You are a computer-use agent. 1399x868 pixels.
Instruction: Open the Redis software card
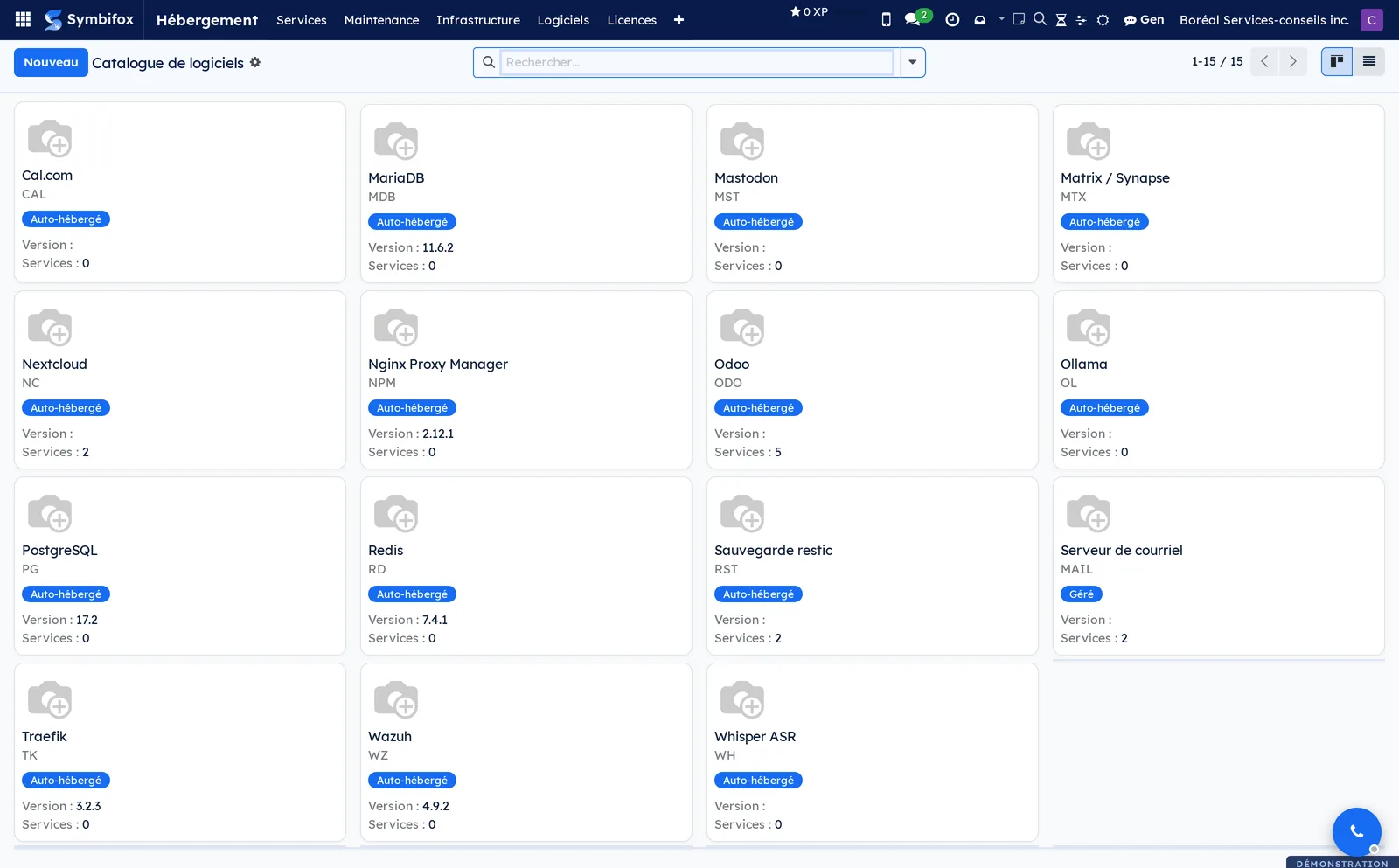click(x=526, y=566)
